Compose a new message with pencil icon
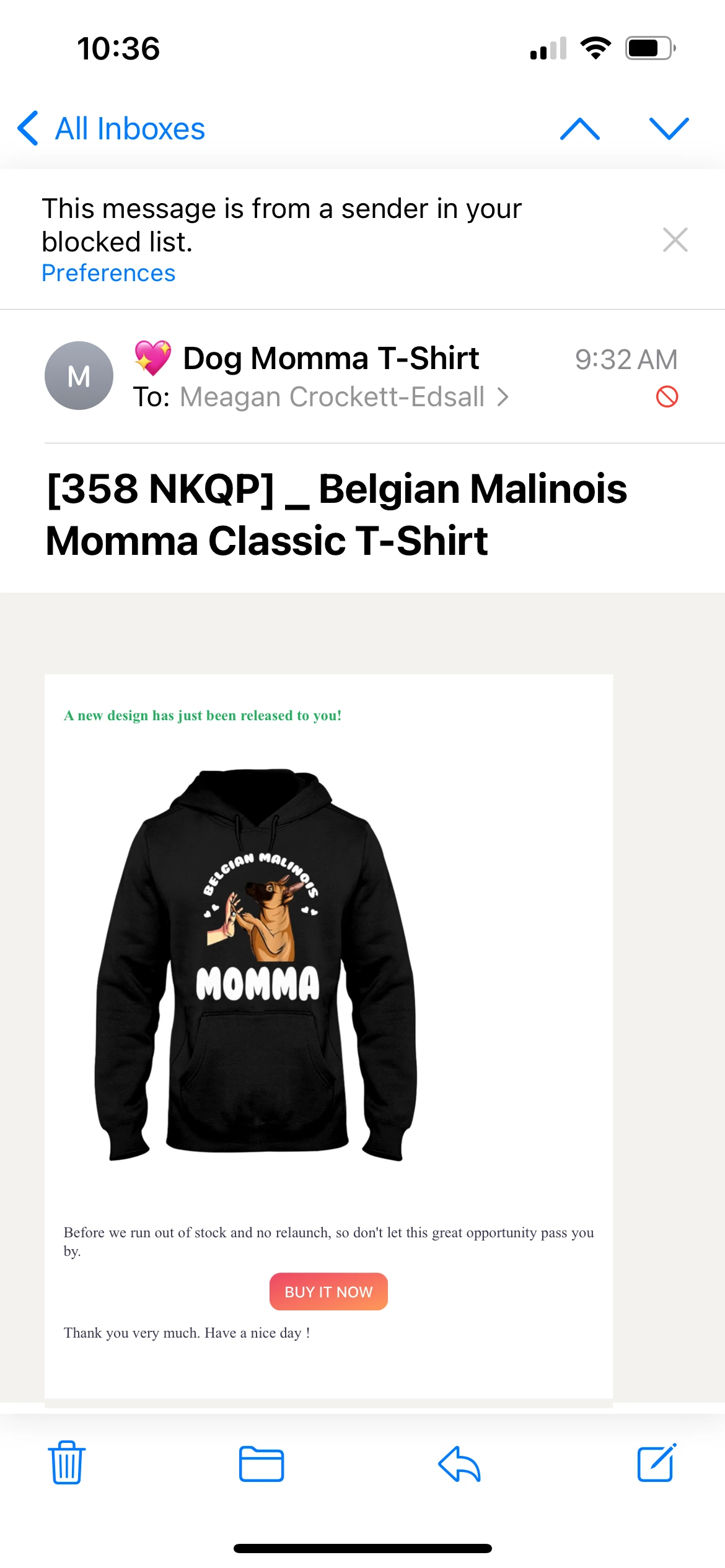 (657, 1463)
